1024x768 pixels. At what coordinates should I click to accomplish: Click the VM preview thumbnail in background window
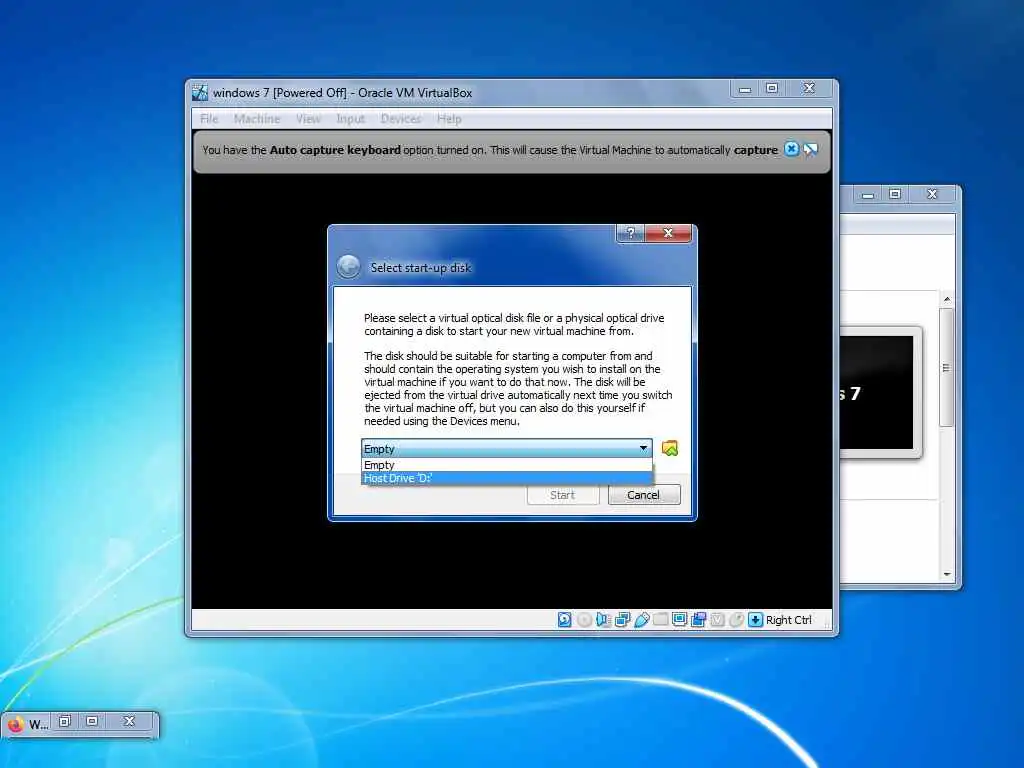click(878, 392)
